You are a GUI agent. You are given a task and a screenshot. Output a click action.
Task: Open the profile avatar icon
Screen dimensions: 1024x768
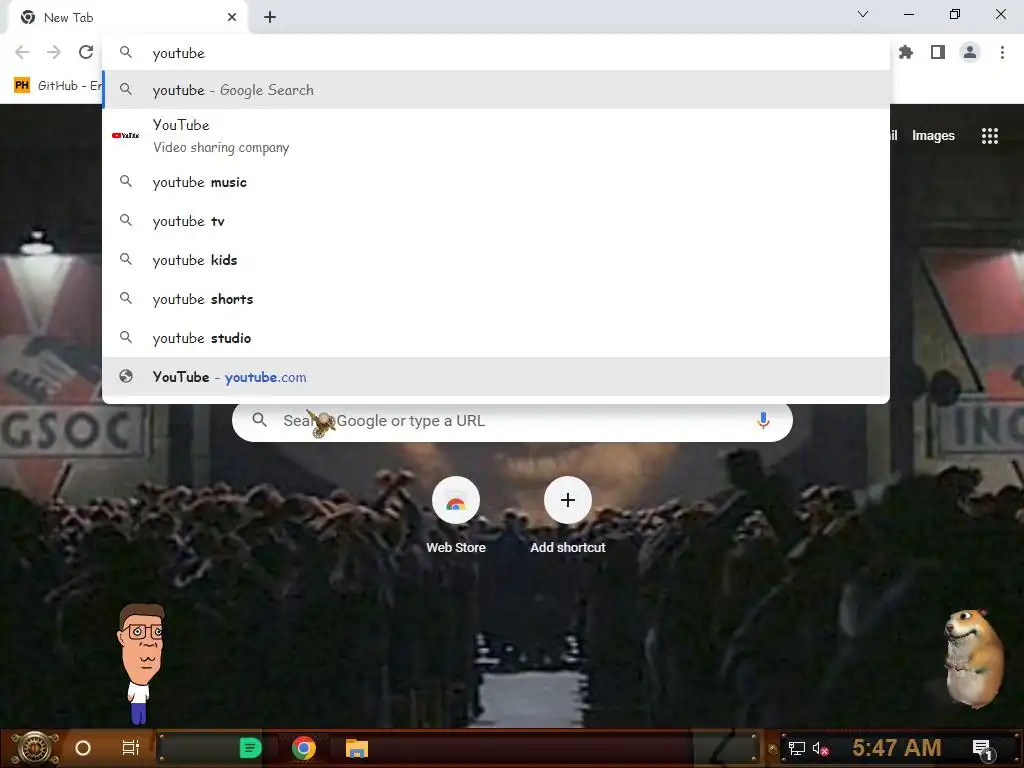pos(970,52)
